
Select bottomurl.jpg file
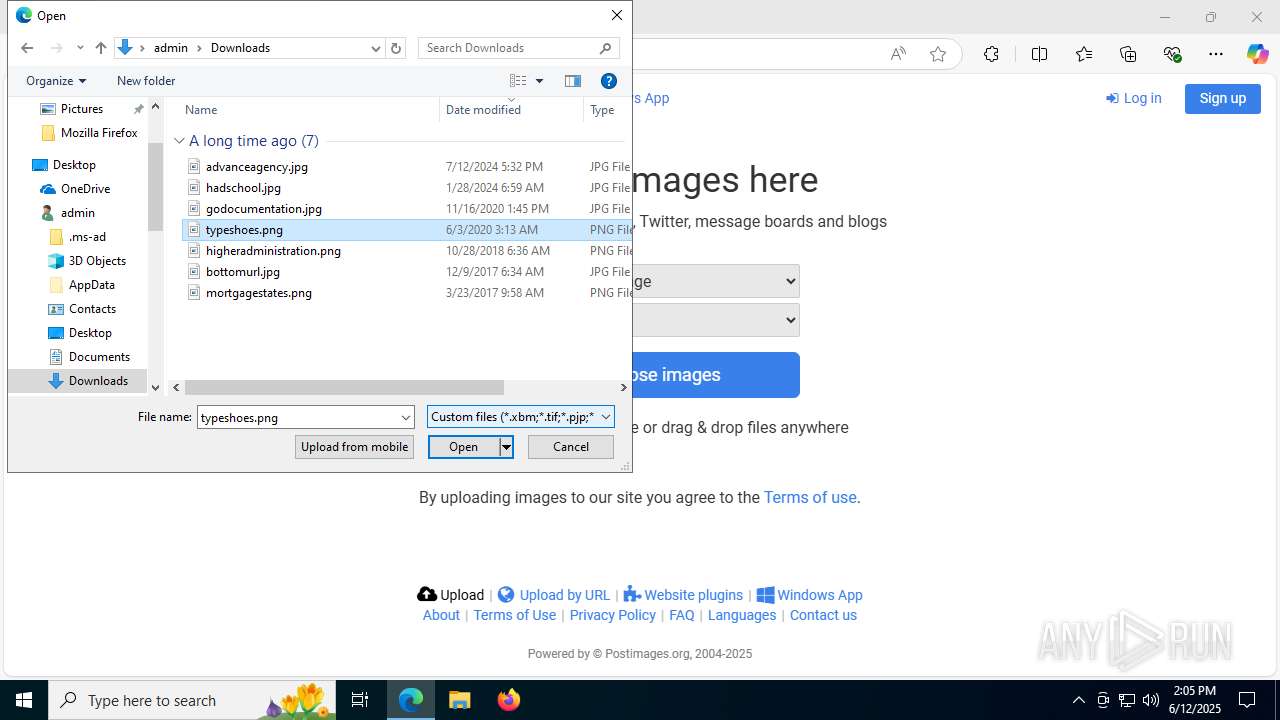(243, 272)
